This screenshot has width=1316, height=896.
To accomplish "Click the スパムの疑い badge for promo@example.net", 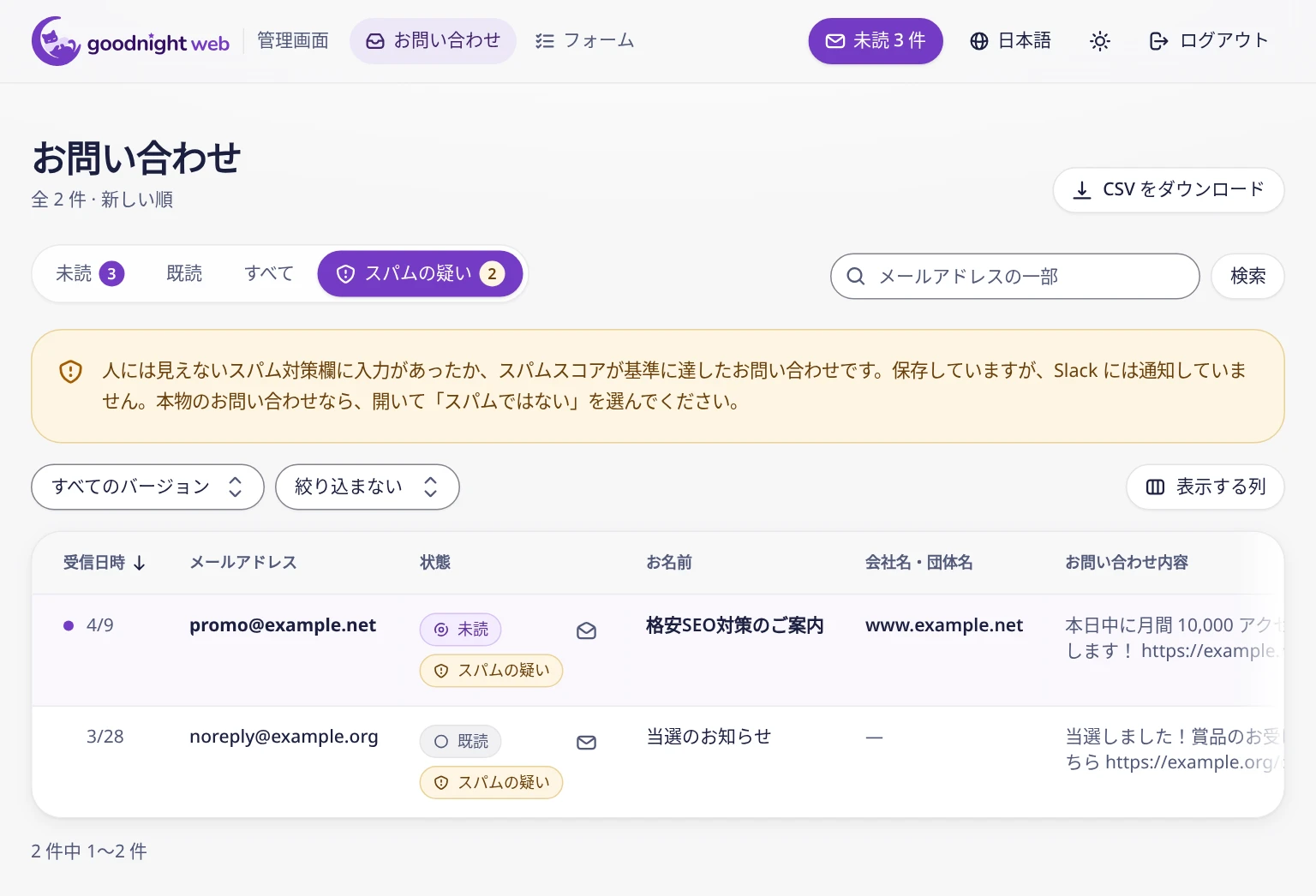I will (491, 671).
